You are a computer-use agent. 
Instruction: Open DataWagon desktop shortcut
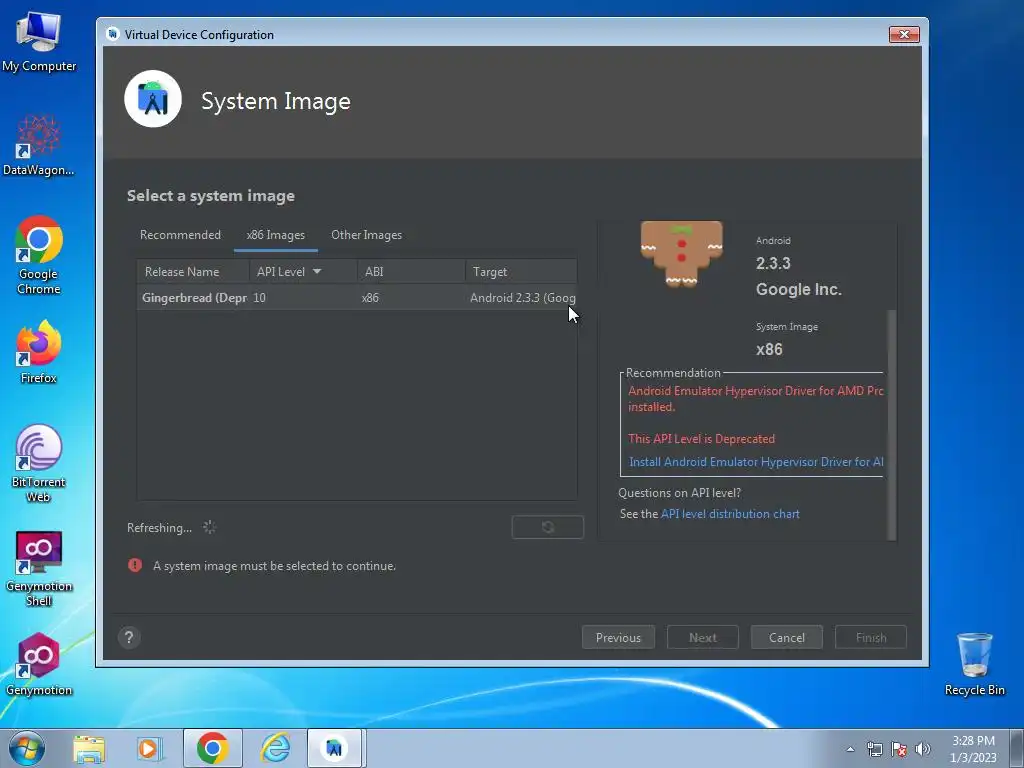(x=39, y=145)
